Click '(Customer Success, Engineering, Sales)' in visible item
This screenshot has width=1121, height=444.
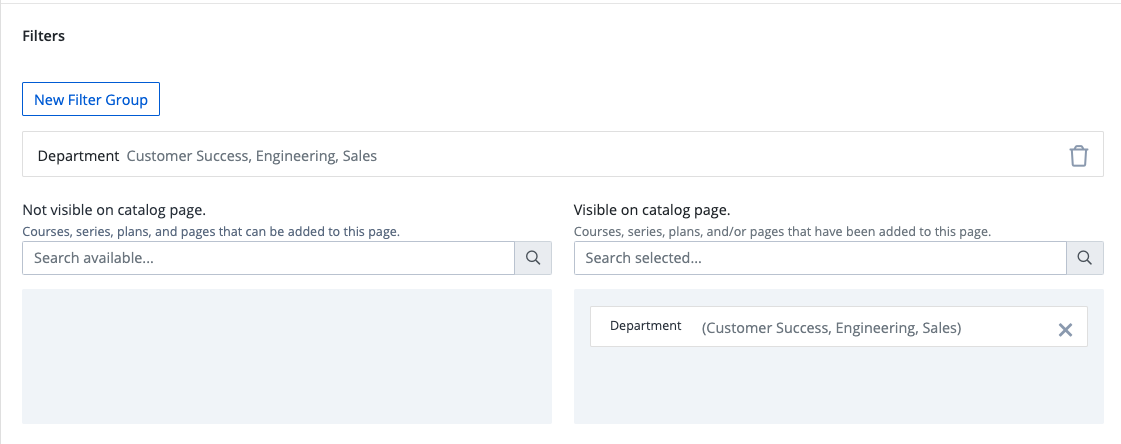click(x=831, y=328)
